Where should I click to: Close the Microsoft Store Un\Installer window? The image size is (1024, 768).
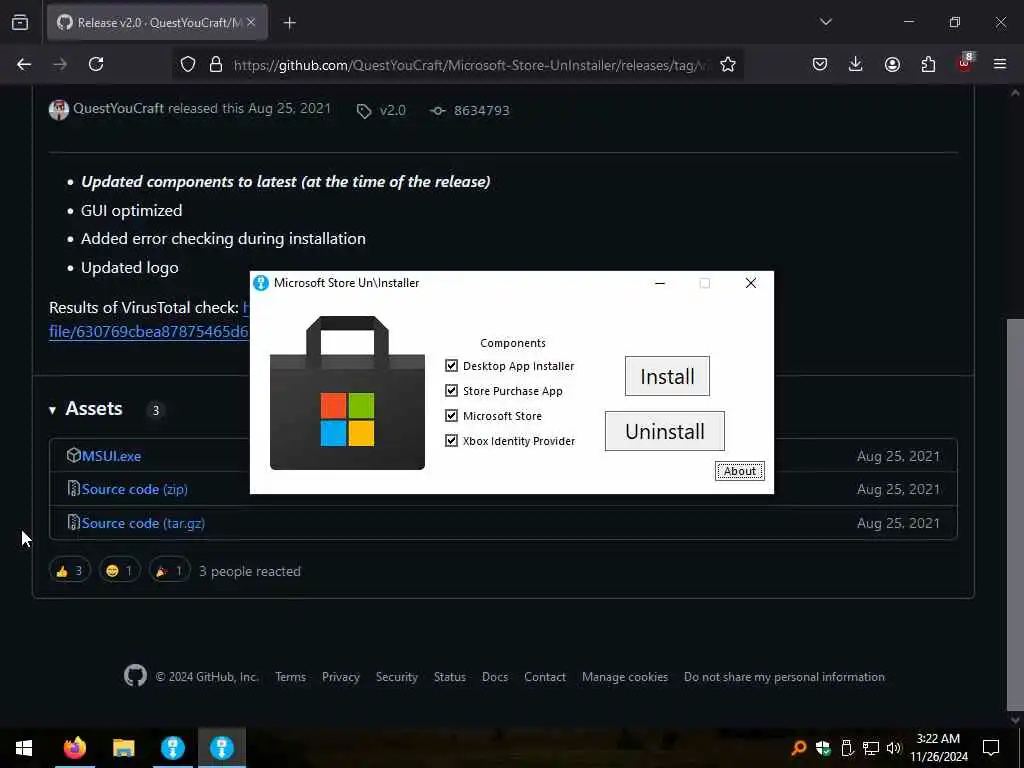[750, 283]
